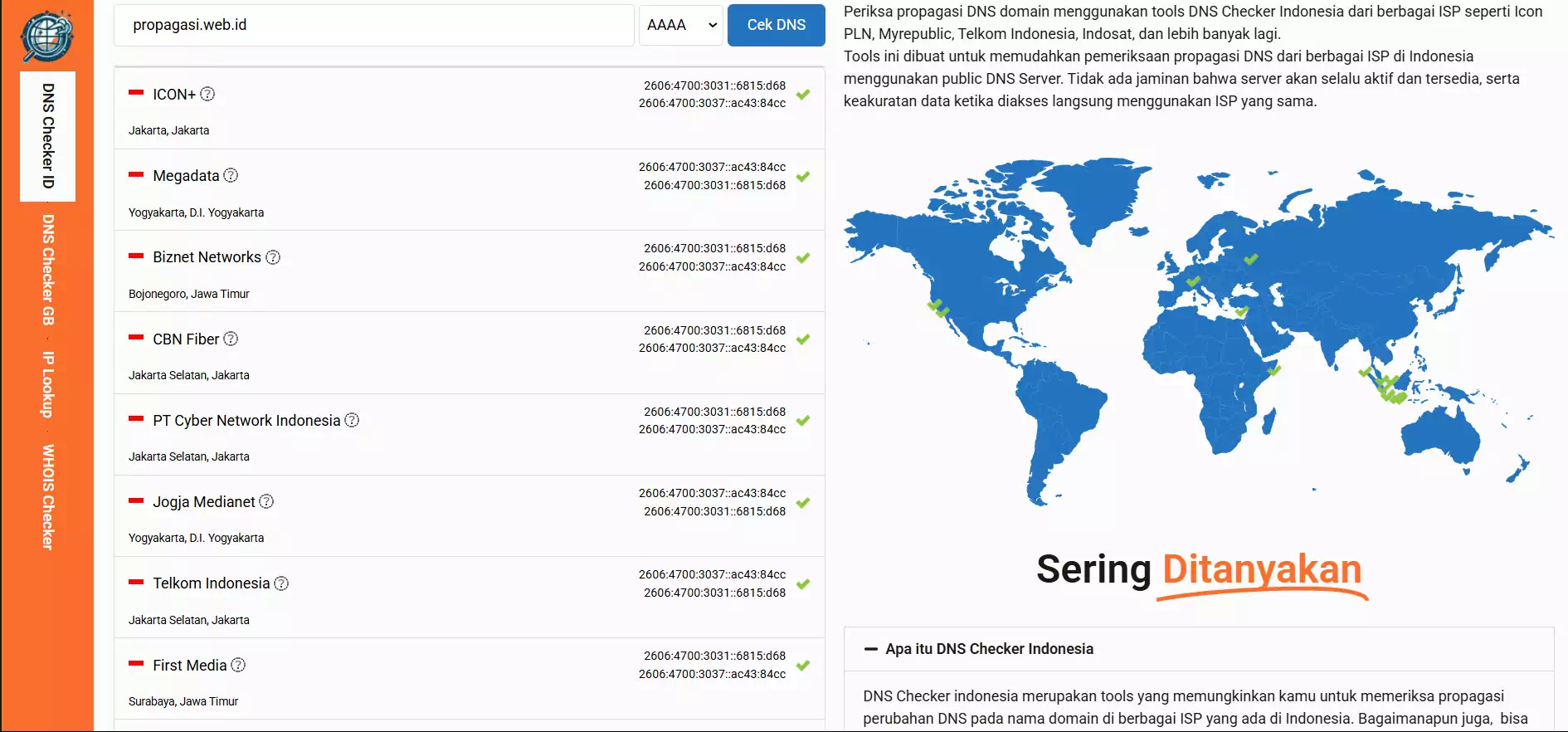Click the Indonesia flag beside PT Cyber Network Indonesia
This screenshot has width=1568, height=732.
tap(136, 419)
